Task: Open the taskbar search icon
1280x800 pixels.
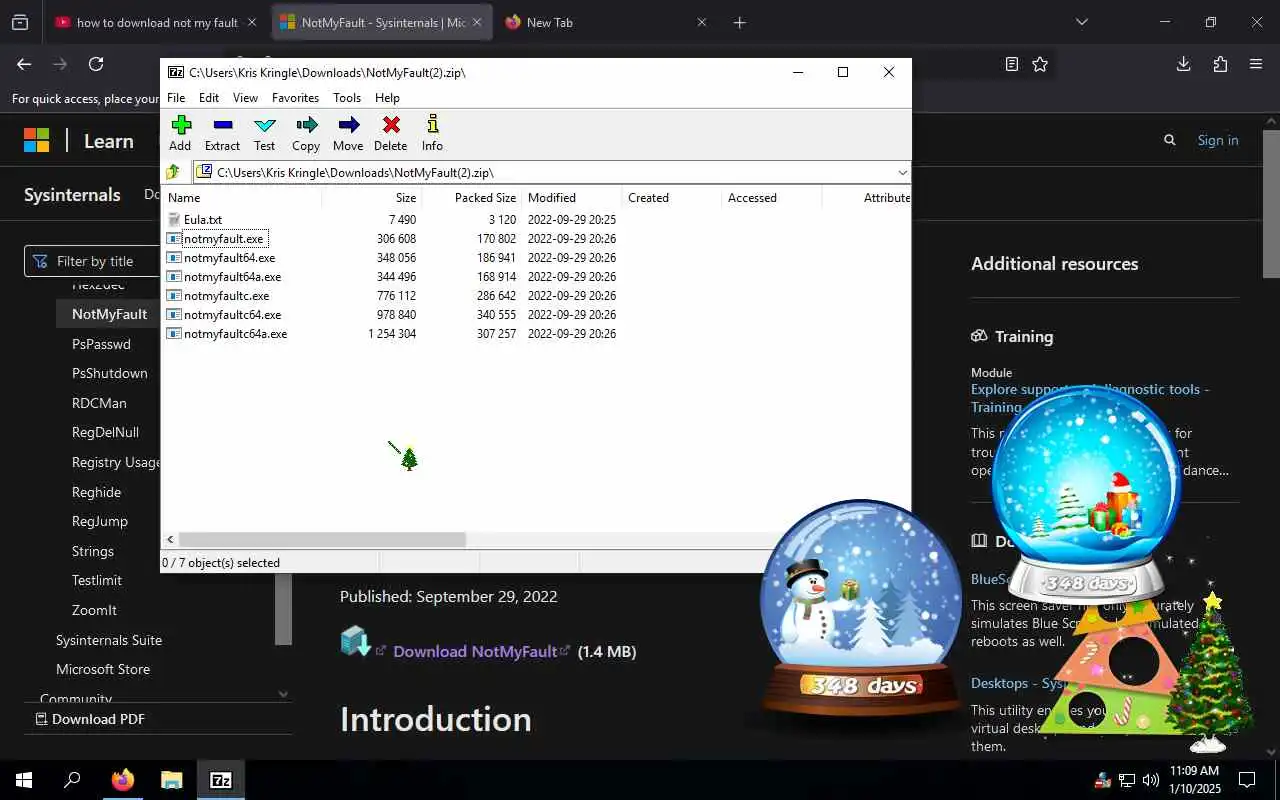Action: (x=72, y=780)
